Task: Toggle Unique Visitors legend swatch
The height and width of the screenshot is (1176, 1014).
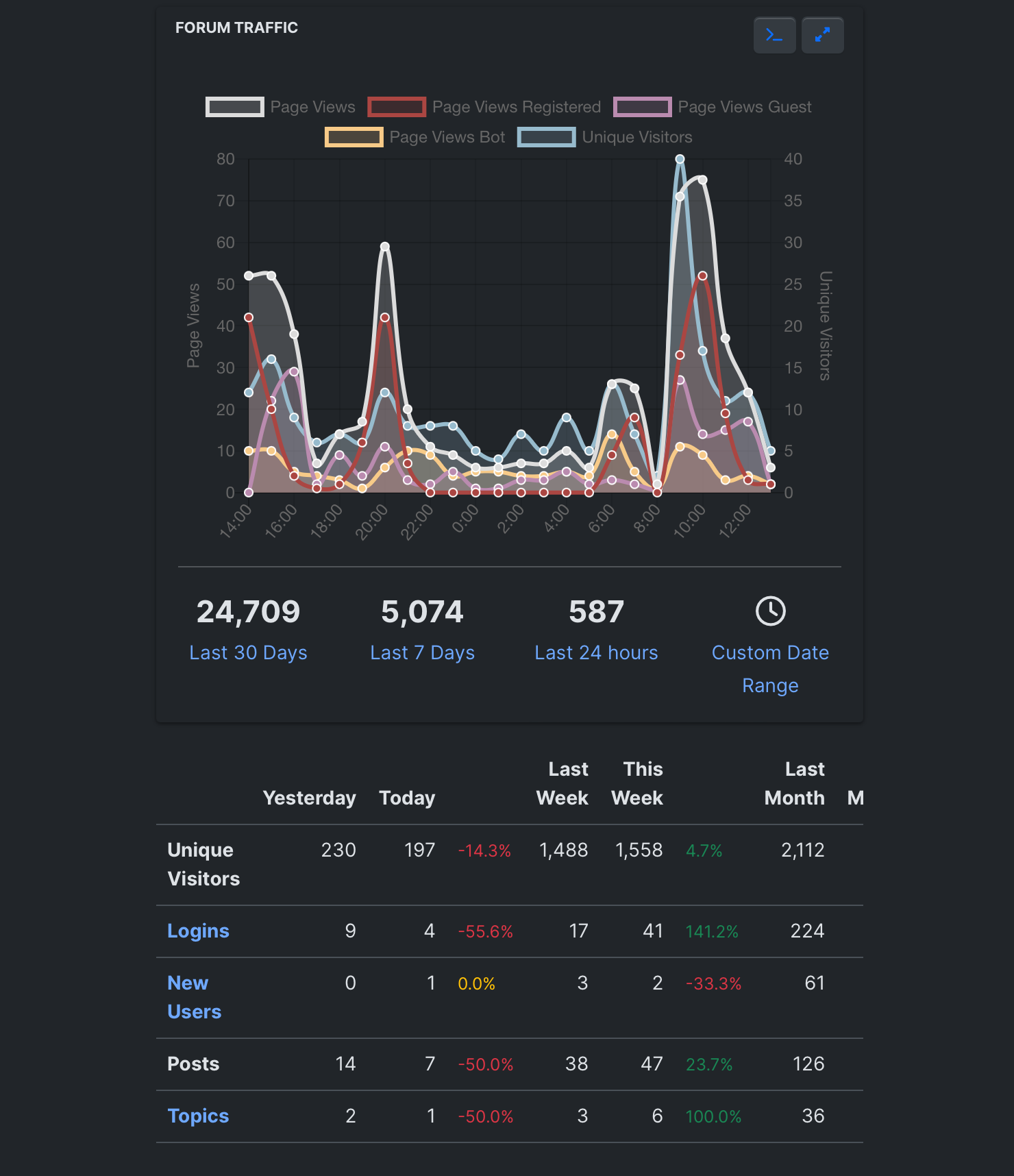Action: click(x=546, y=137)
